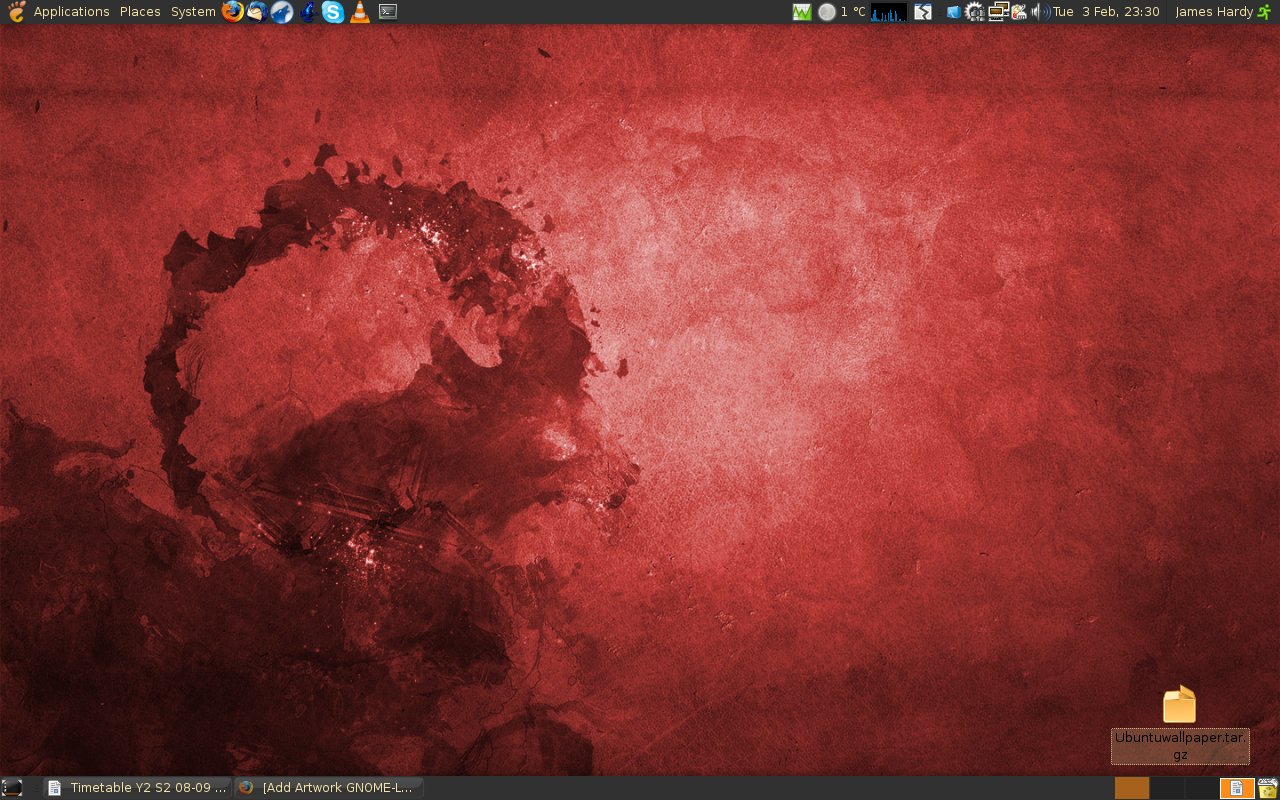Switch to the Timetable Y2 S2 08-09 window

[137, 788]
